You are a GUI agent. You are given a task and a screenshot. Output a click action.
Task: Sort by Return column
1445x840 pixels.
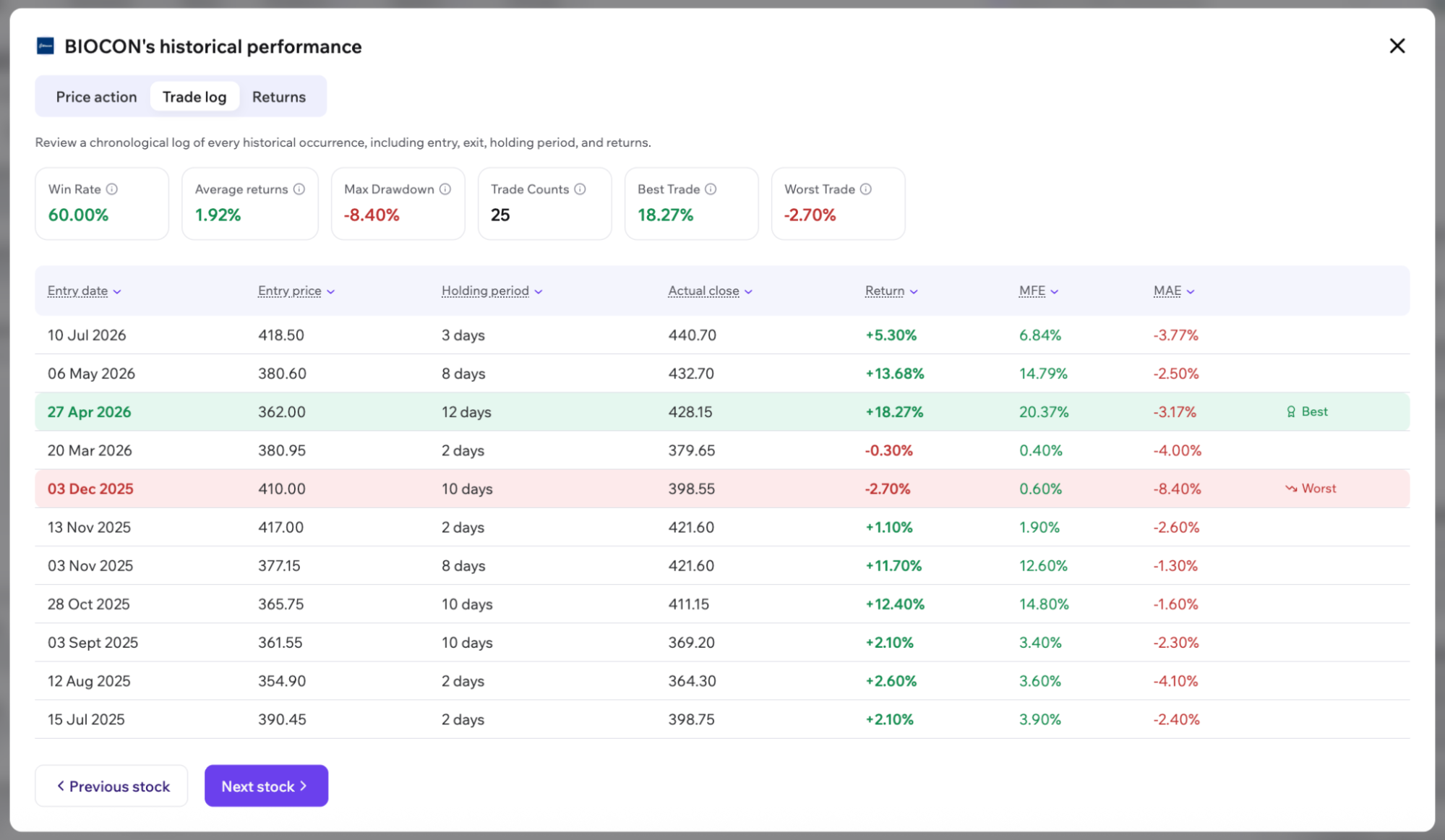(891, 291)
